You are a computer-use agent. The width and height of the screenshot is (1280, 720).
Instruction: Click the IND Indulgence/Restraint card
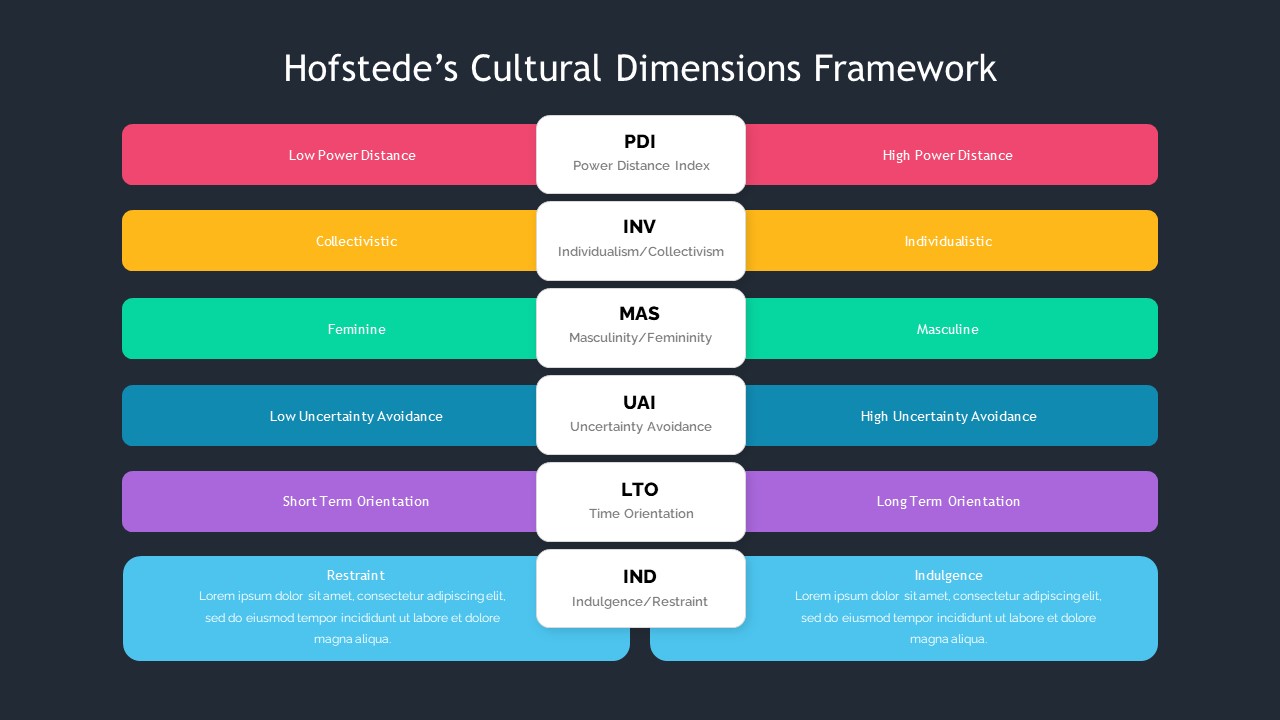point(641,588)
